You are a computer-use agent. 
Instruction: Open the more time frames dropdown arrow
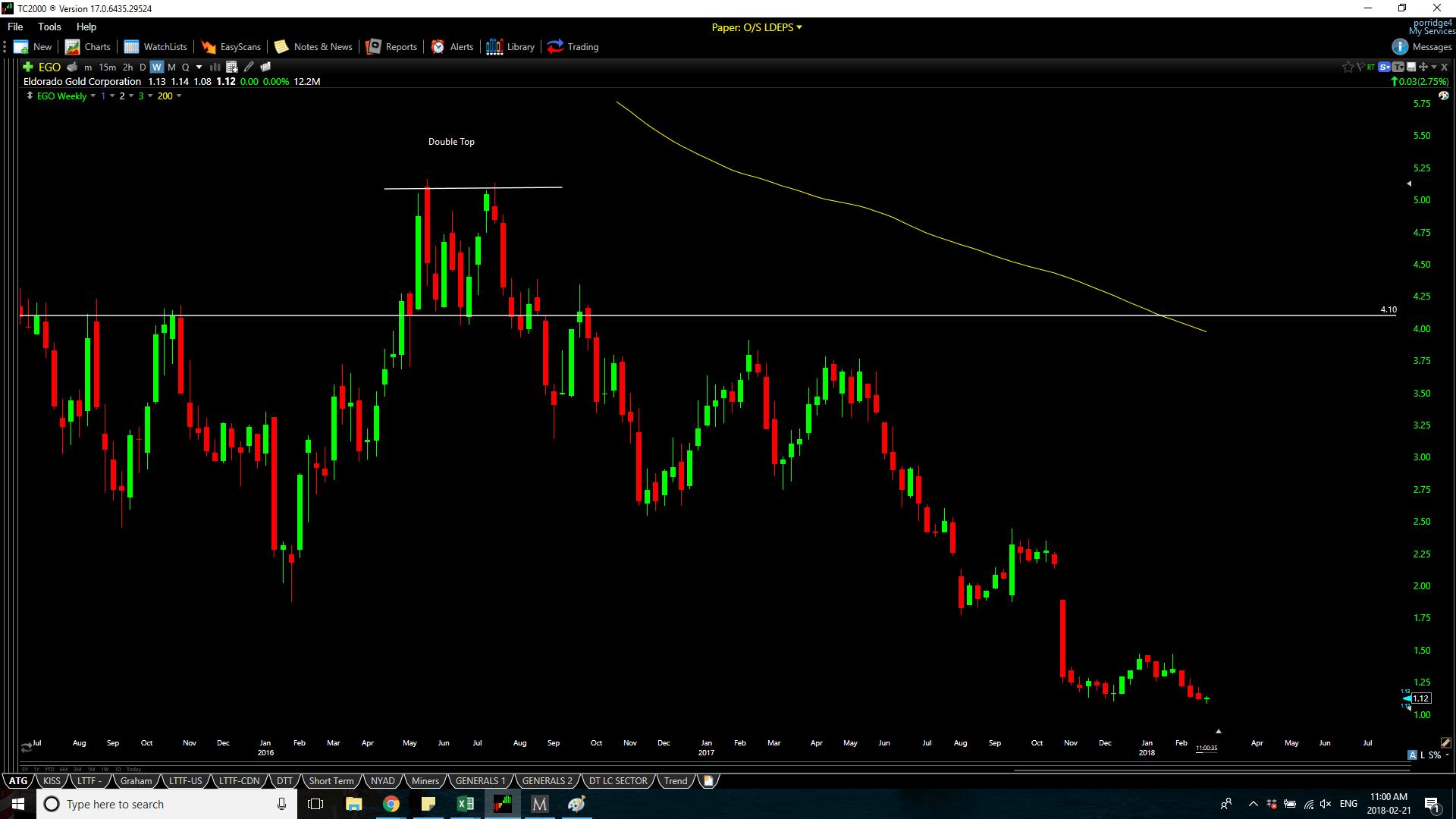tap(199, 67)
